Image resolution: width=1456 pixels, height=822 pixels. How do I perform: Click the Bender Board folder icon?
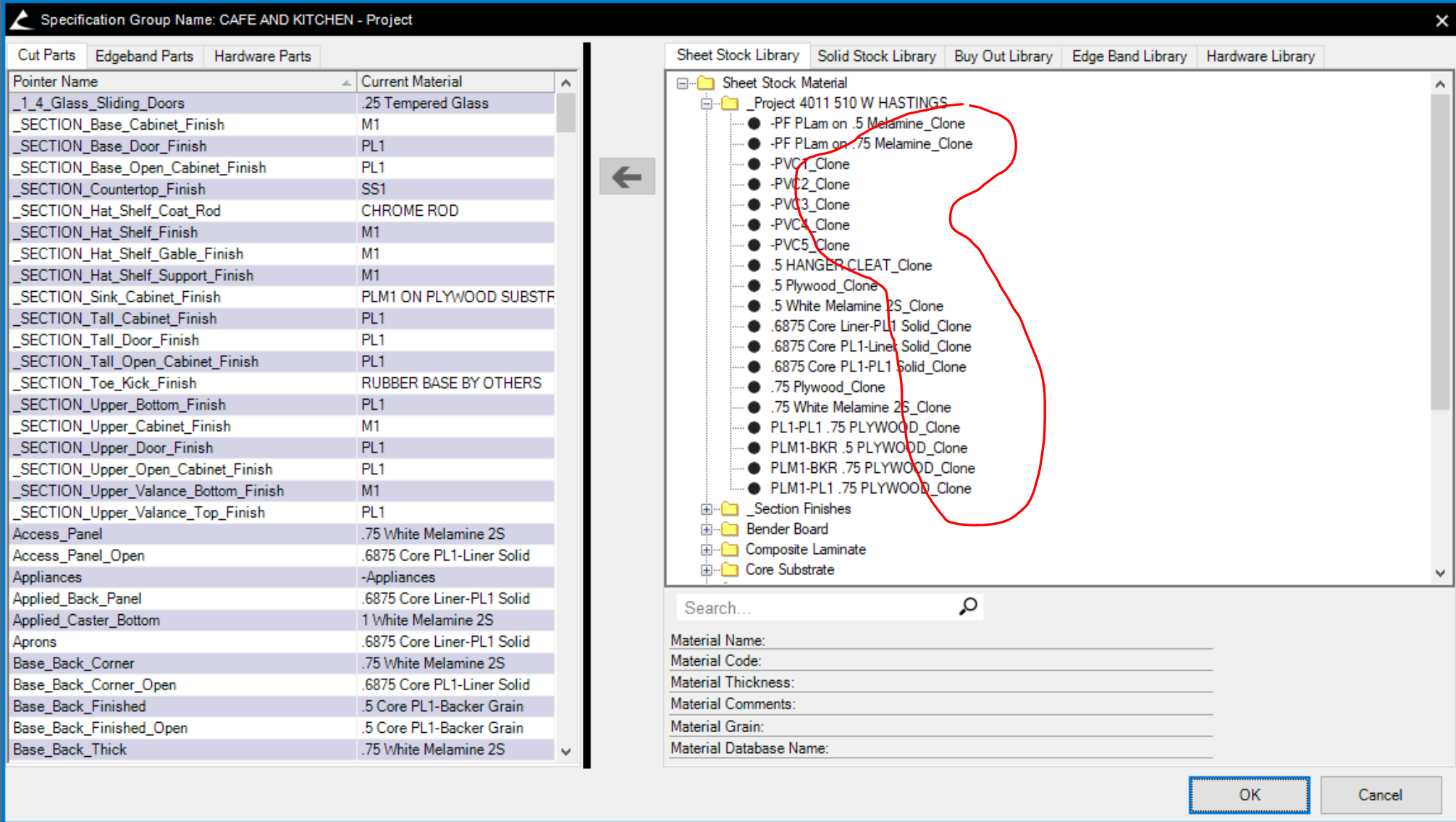(x=730, y=529)
